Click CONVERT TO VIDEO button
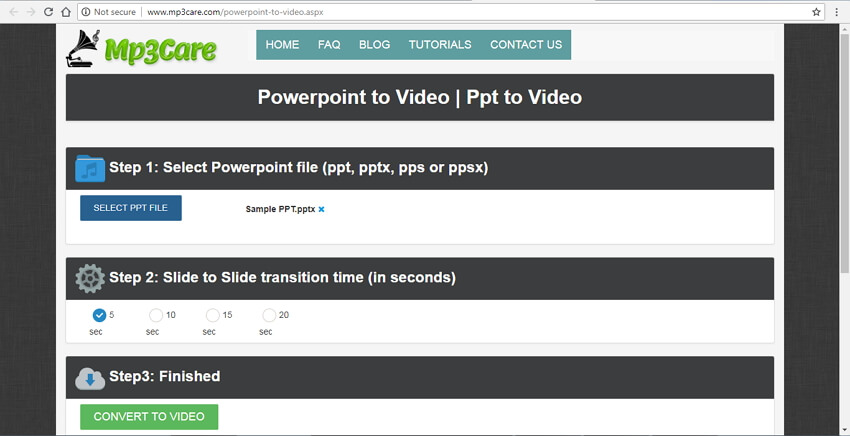The image size is (850, 436). pos(149,416)
